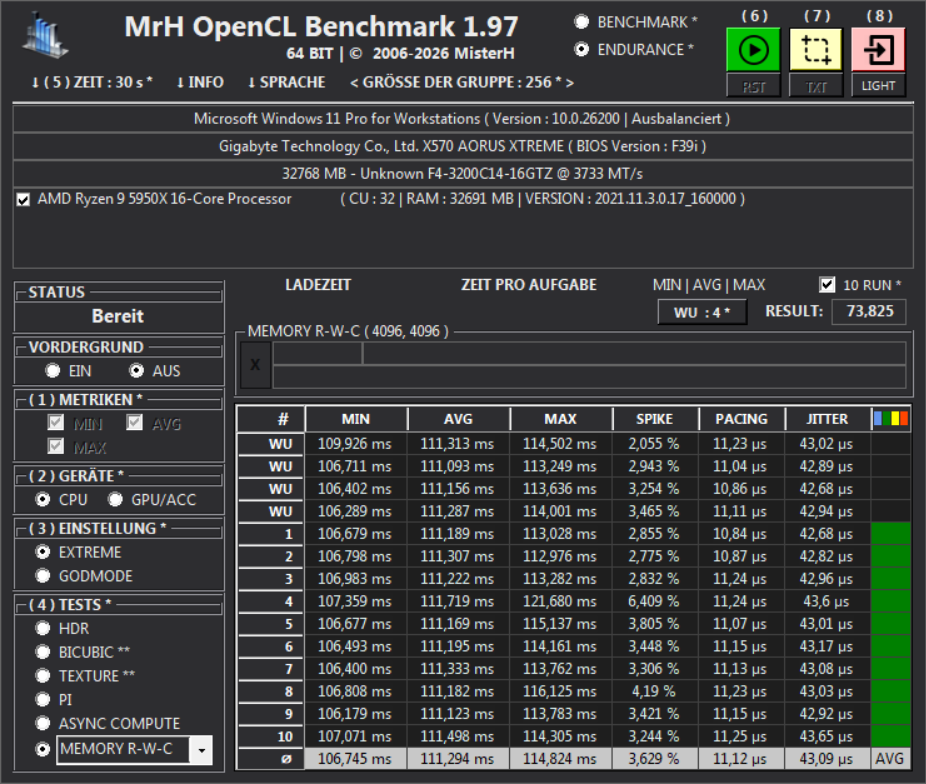Image resolution: width=926 pixels, height=784 pixels.
Task: Click average row MIN value 106,745 ms
Action: coord(355,759)
